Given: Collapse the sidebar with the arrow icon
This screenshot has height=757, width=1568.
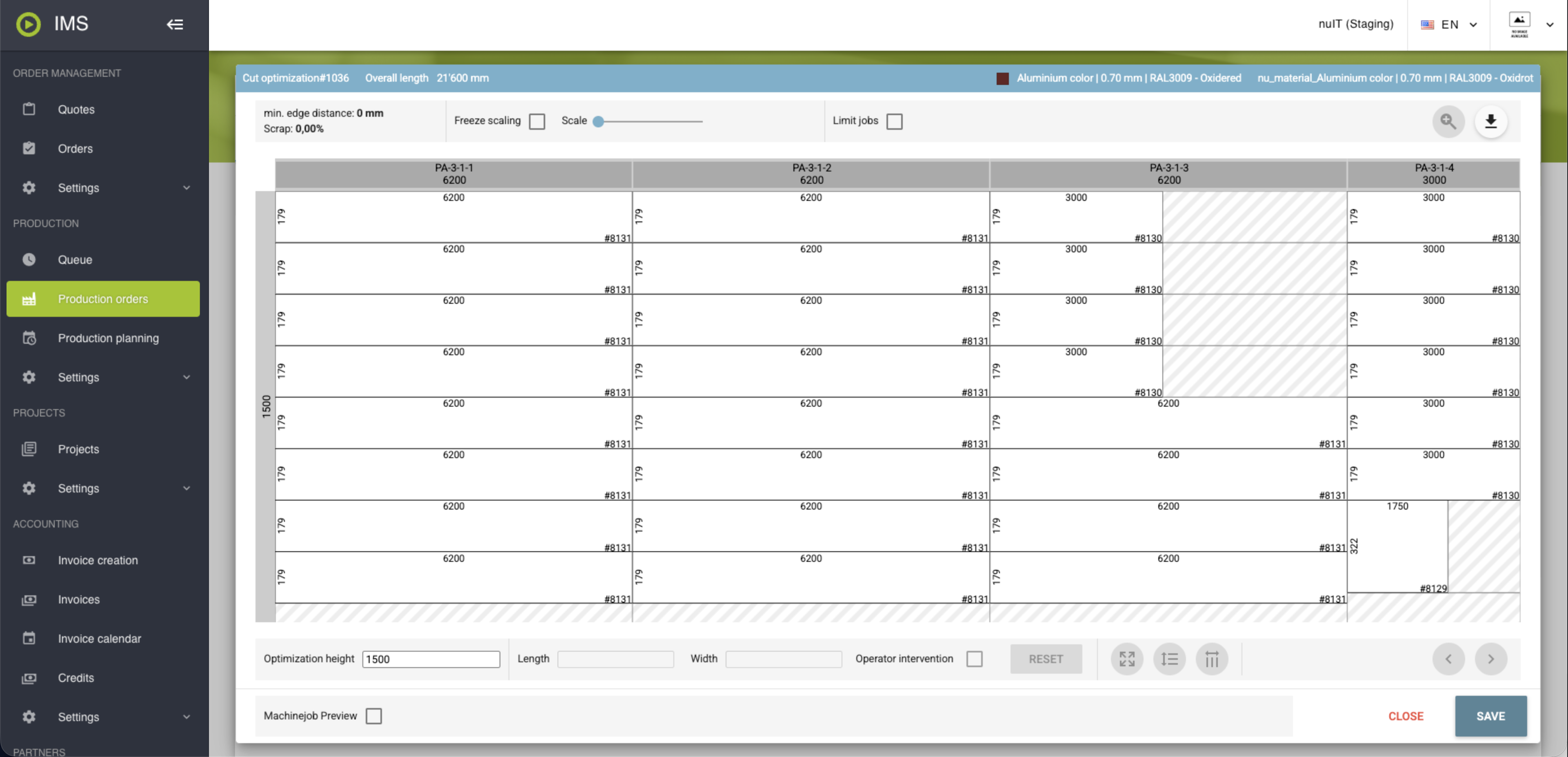Looking at the screenshot, I should click(175, 24).
